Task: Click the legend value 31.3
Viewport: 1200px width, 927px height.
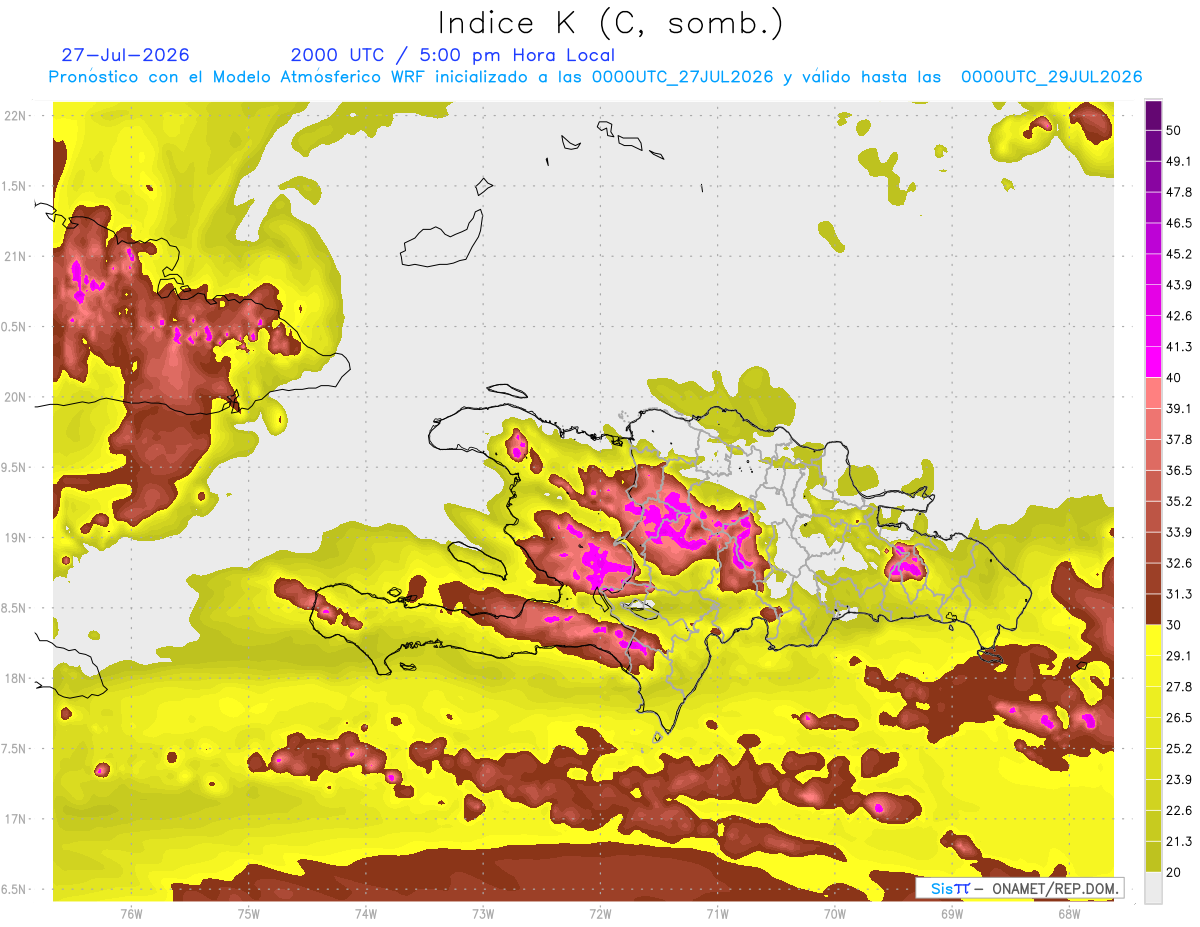Action: pos(1179,595)
